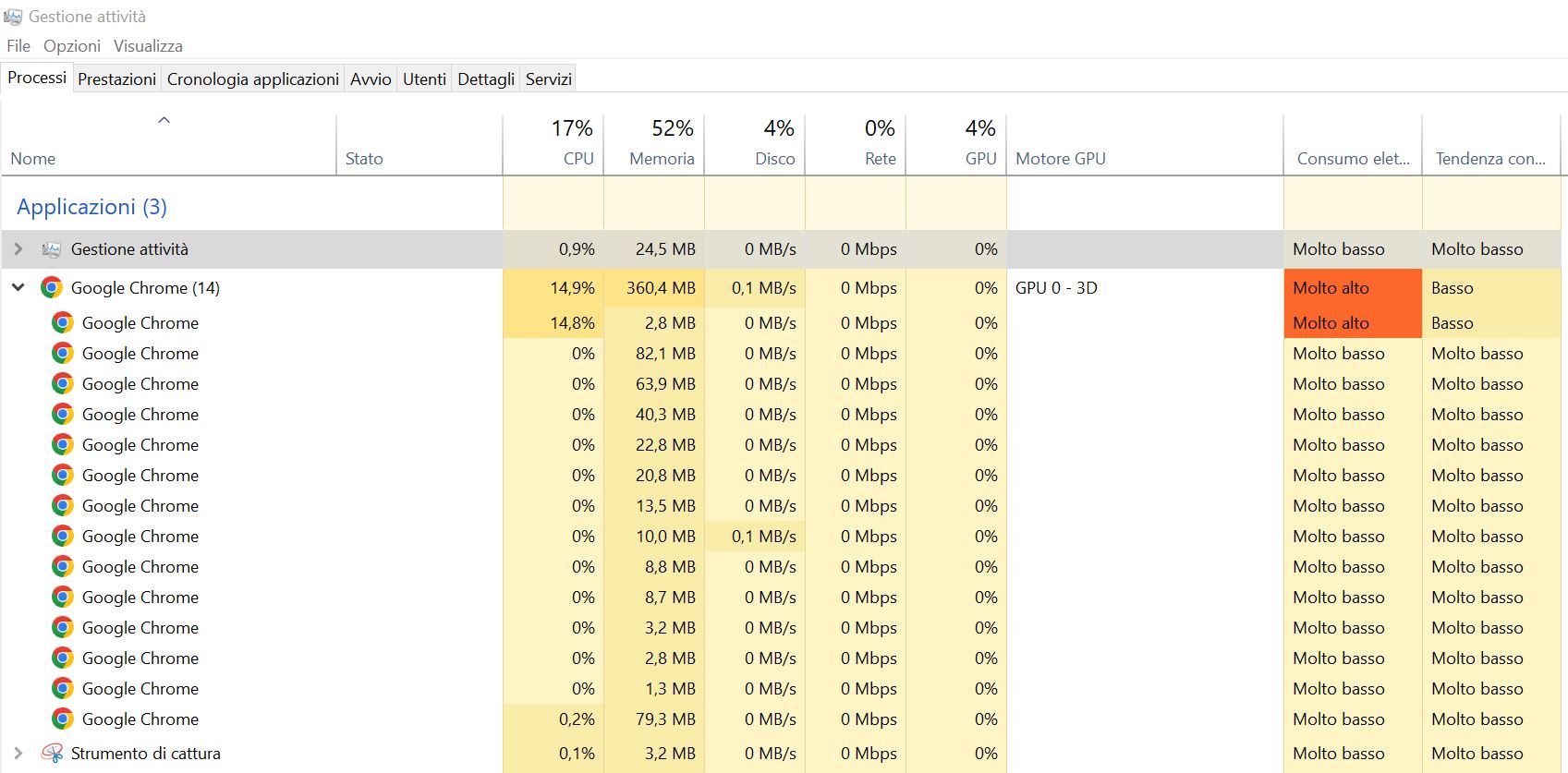
Task: Sort by the Nome column header
Action: [169, 145]
